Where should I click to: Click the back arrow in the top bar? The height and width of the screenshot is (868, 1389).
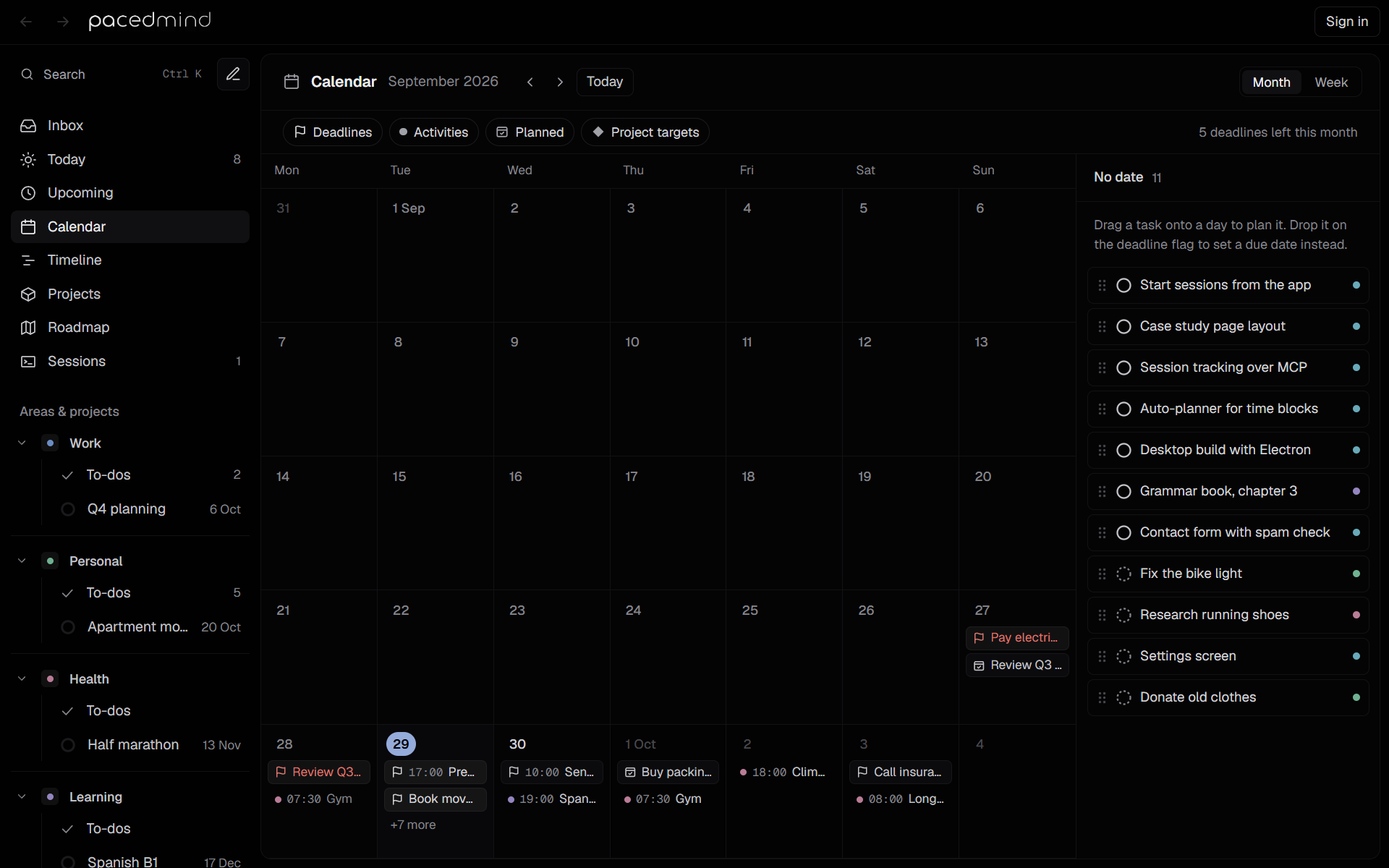[x=26, y=22]
